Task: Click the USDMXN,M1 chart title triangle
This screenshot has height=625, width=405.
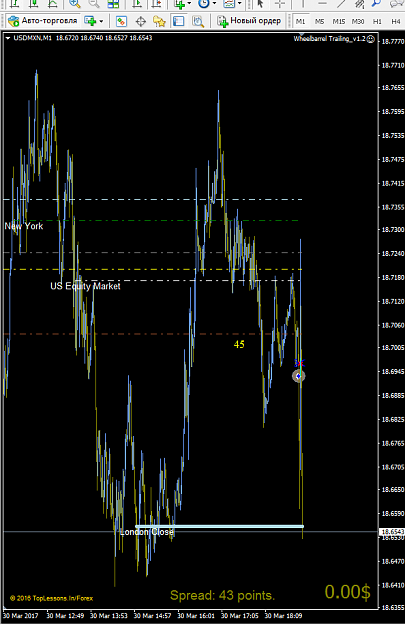Action: [x=8, y=38]
